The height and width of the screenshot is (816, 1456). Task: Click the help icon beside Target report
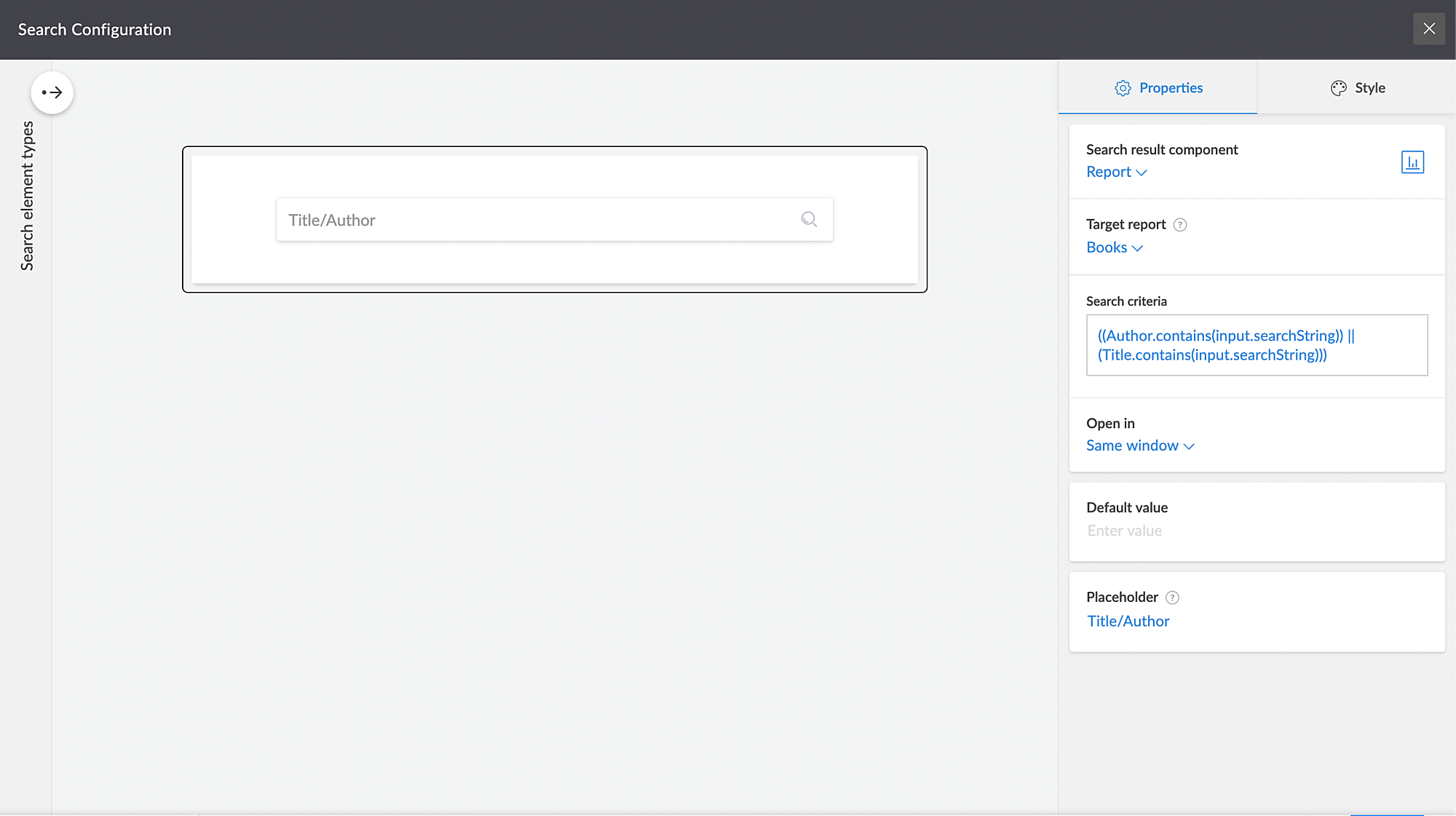1180,225
